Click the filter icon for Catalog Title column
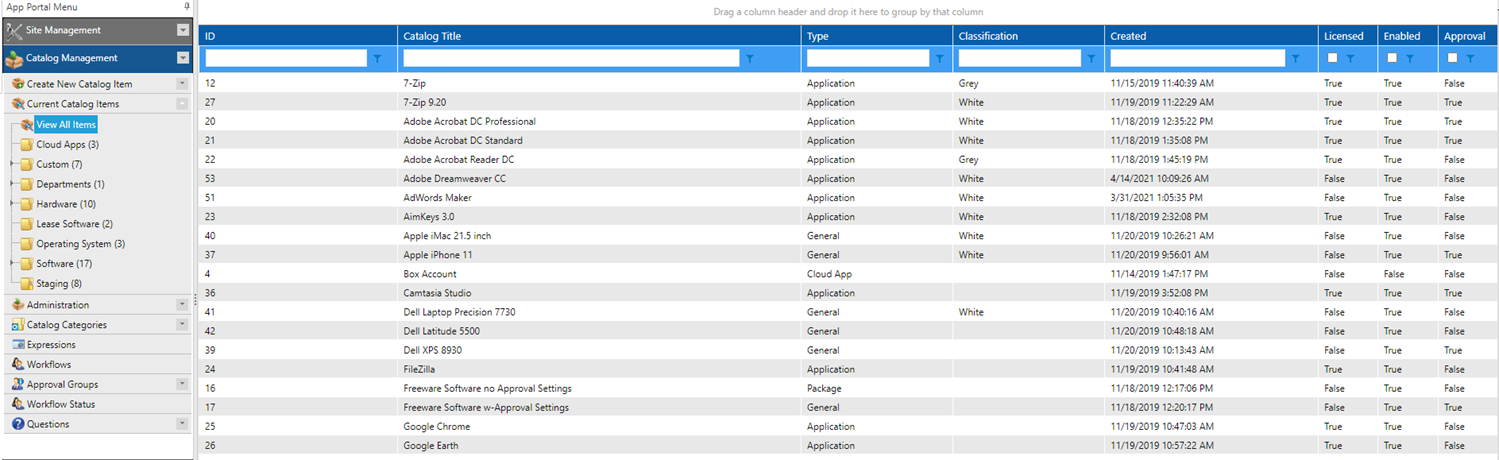 (x=749, y=59)
